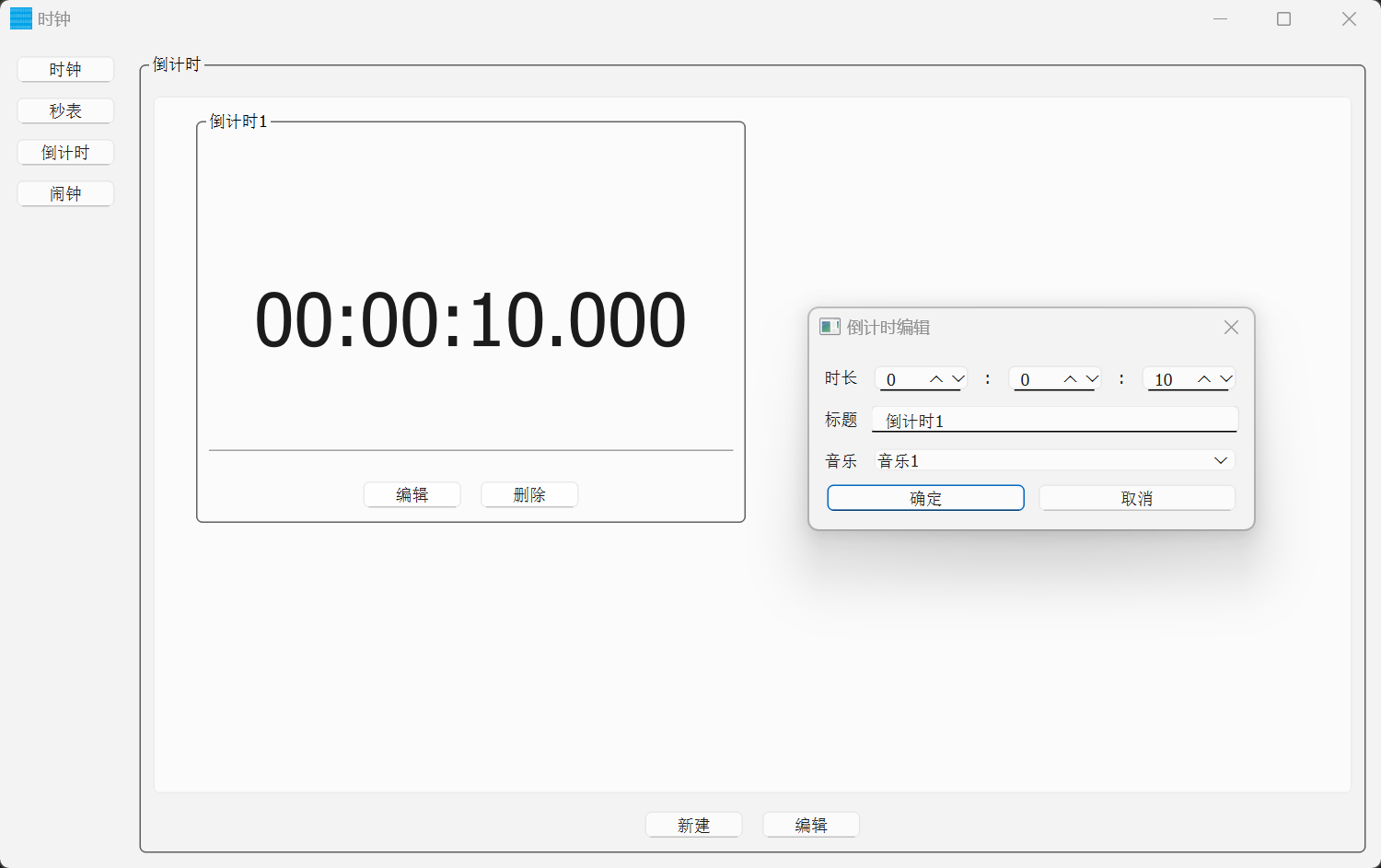Click 编辑 inside the 倒计时1 card
The height and width of the screenshot is (868, 1381).
pos(412,495)
